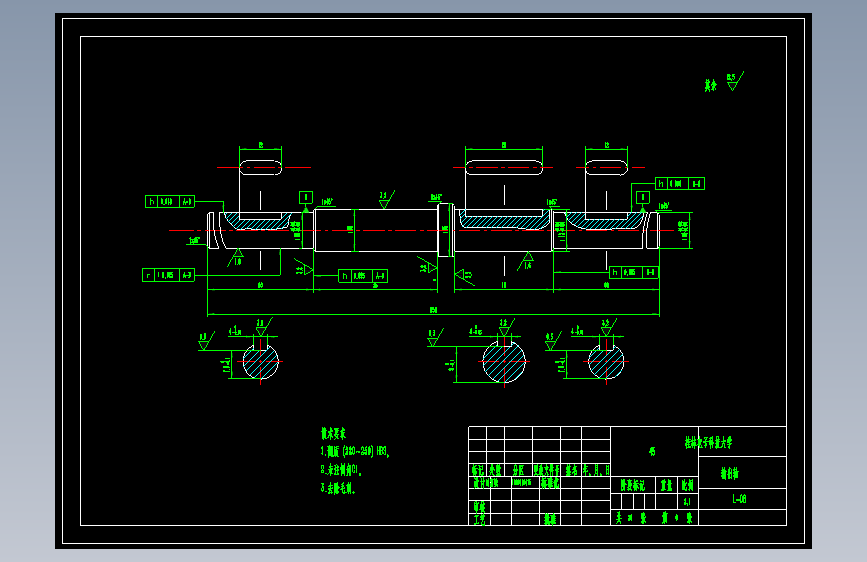This screenshot has height=562, width=867.
Task: Click the 比例 scale header cell
Action: 687,486
